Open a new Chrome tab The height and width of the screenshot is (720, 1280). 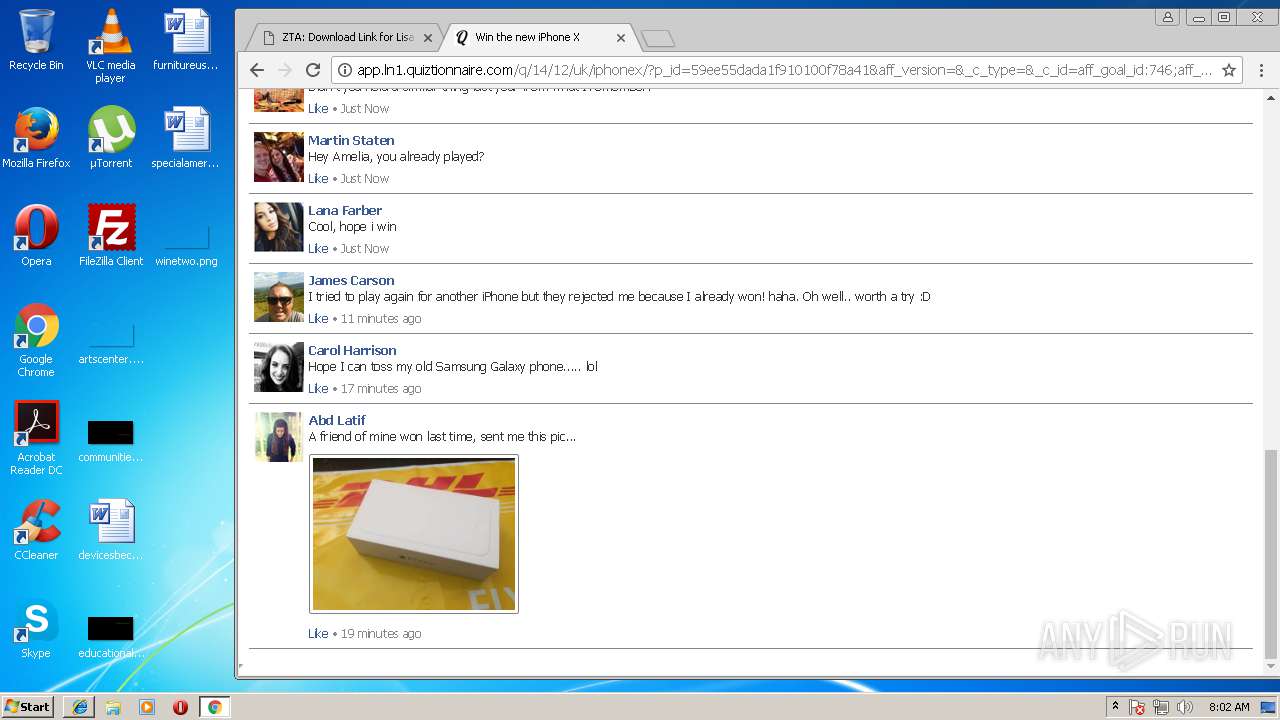[x=658, y=38]
